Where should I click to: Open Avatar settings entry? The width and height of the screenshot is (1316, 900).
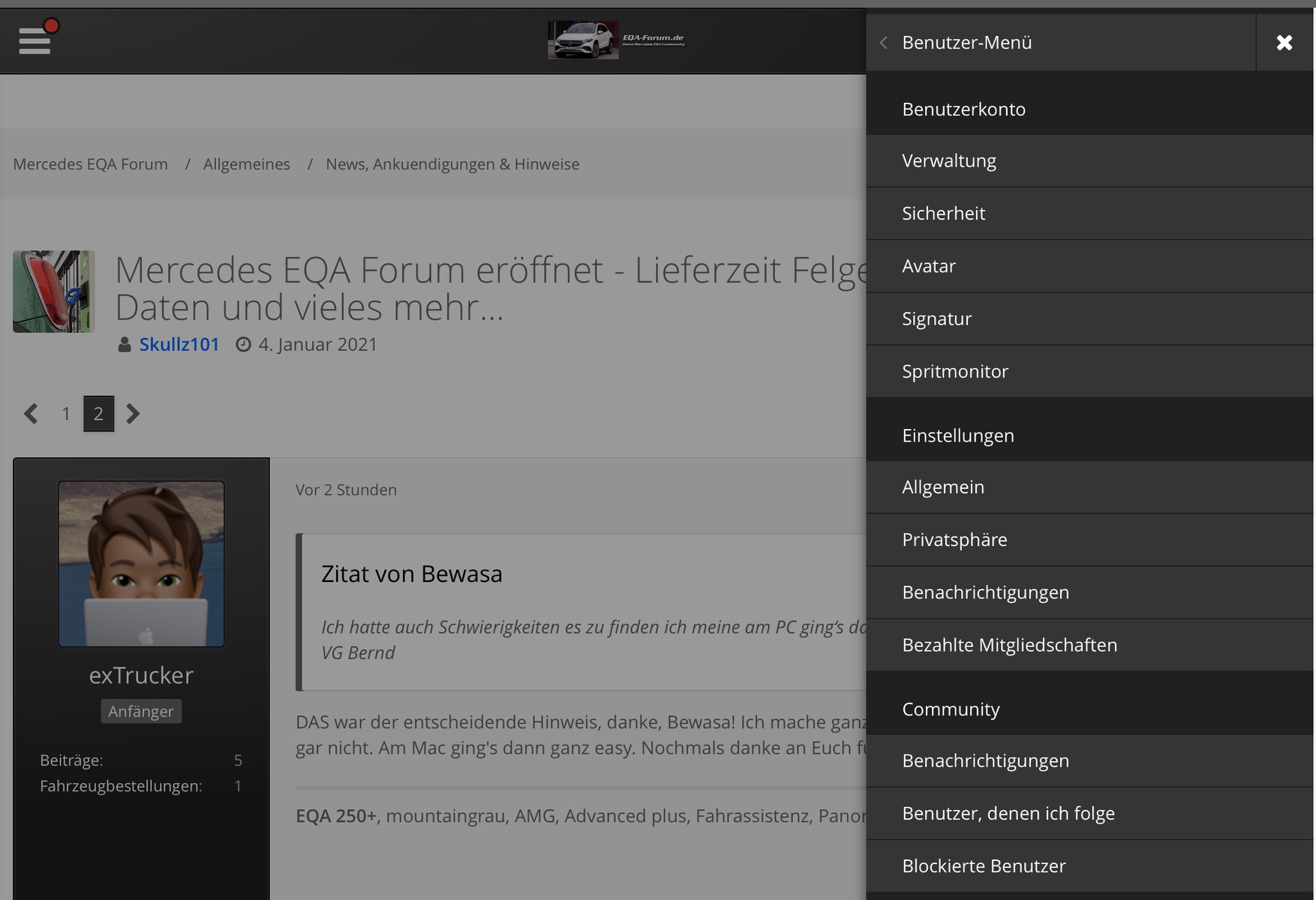point(928,266)
